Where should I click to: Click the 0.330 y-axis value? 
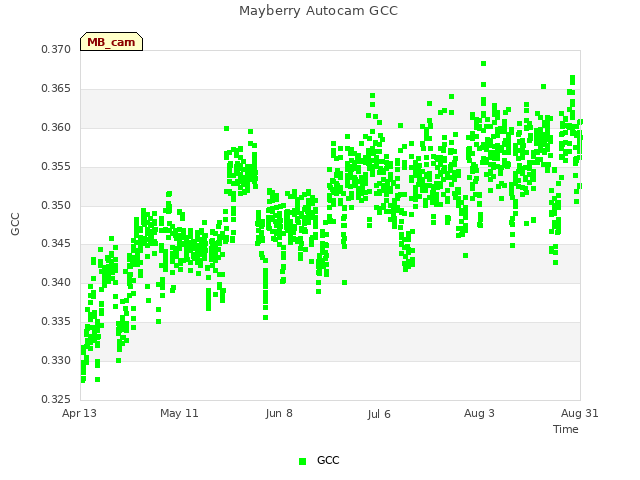56,360
